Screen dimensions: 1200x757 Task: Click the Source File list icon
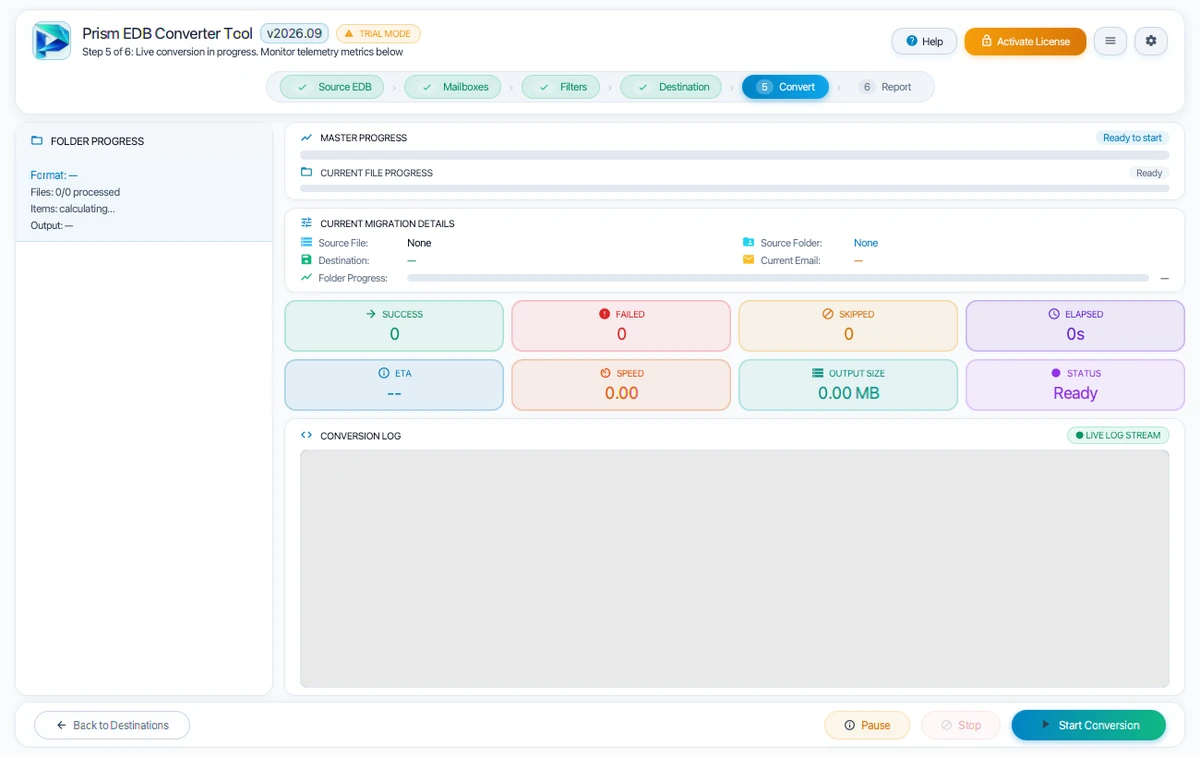tap(306, 242)
